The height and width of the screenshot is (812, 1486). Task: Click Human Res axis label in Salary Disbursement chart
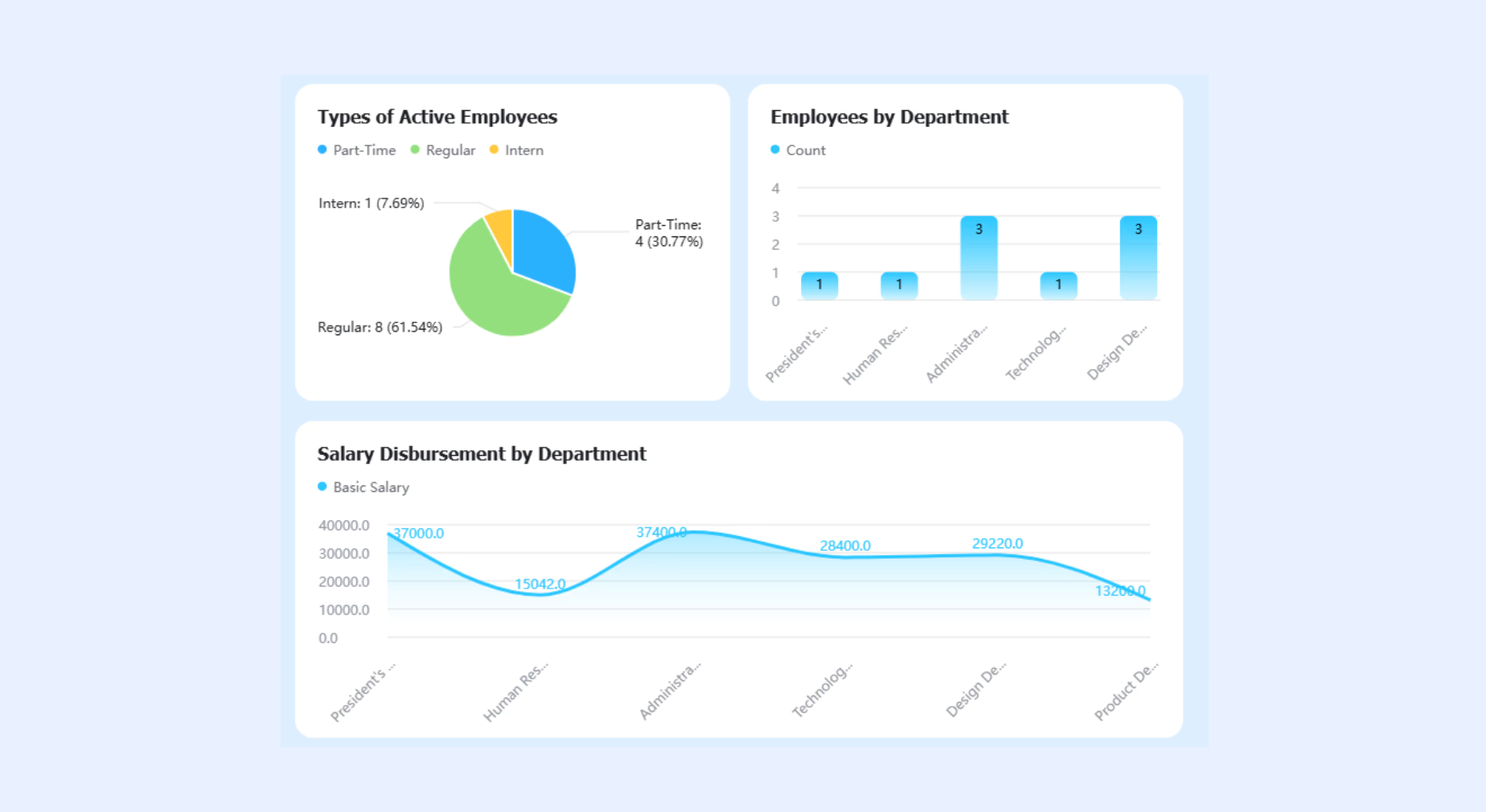(515, 691)
